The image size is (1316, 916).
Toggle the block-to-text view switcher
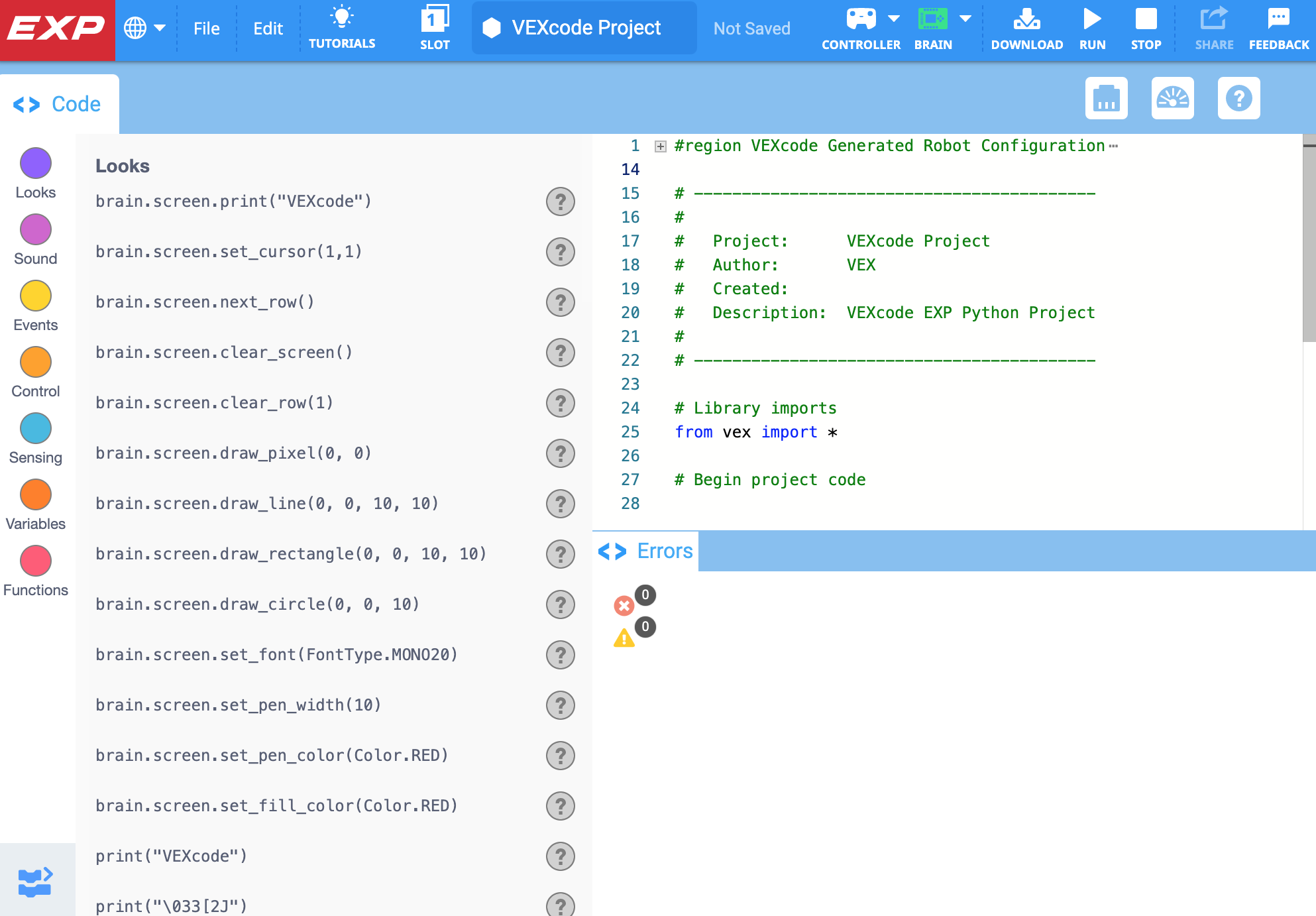35,880
